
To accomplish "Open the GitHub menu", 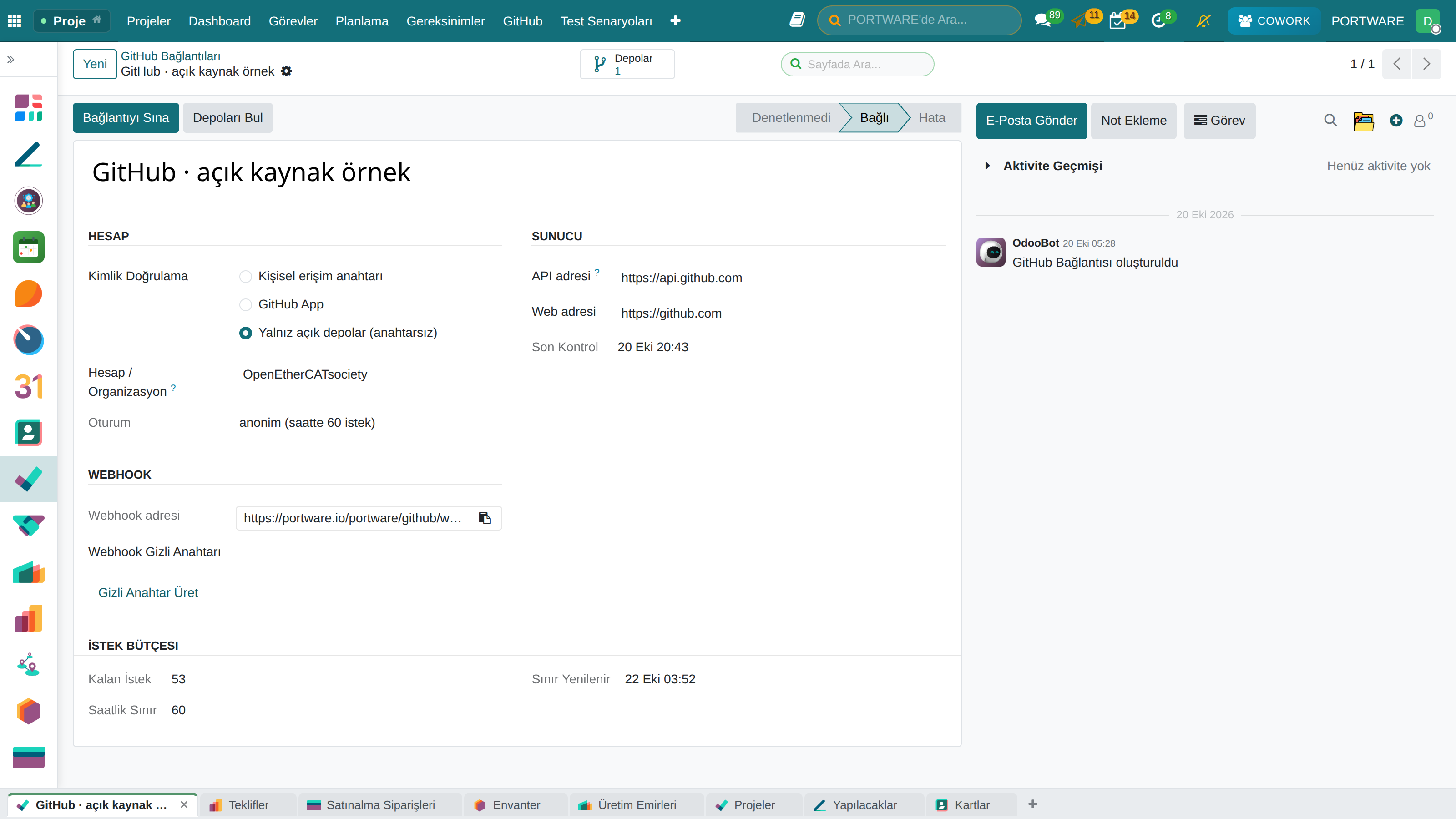I will (522, 21).
